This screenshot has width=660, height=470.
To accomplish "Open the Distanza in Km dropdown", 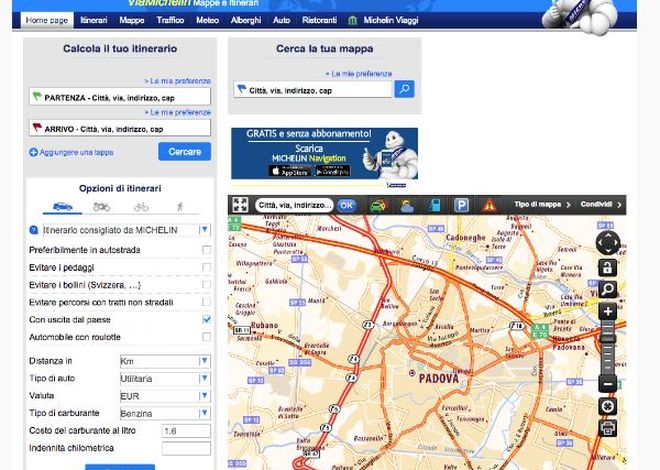I will (x=165, y=361).
